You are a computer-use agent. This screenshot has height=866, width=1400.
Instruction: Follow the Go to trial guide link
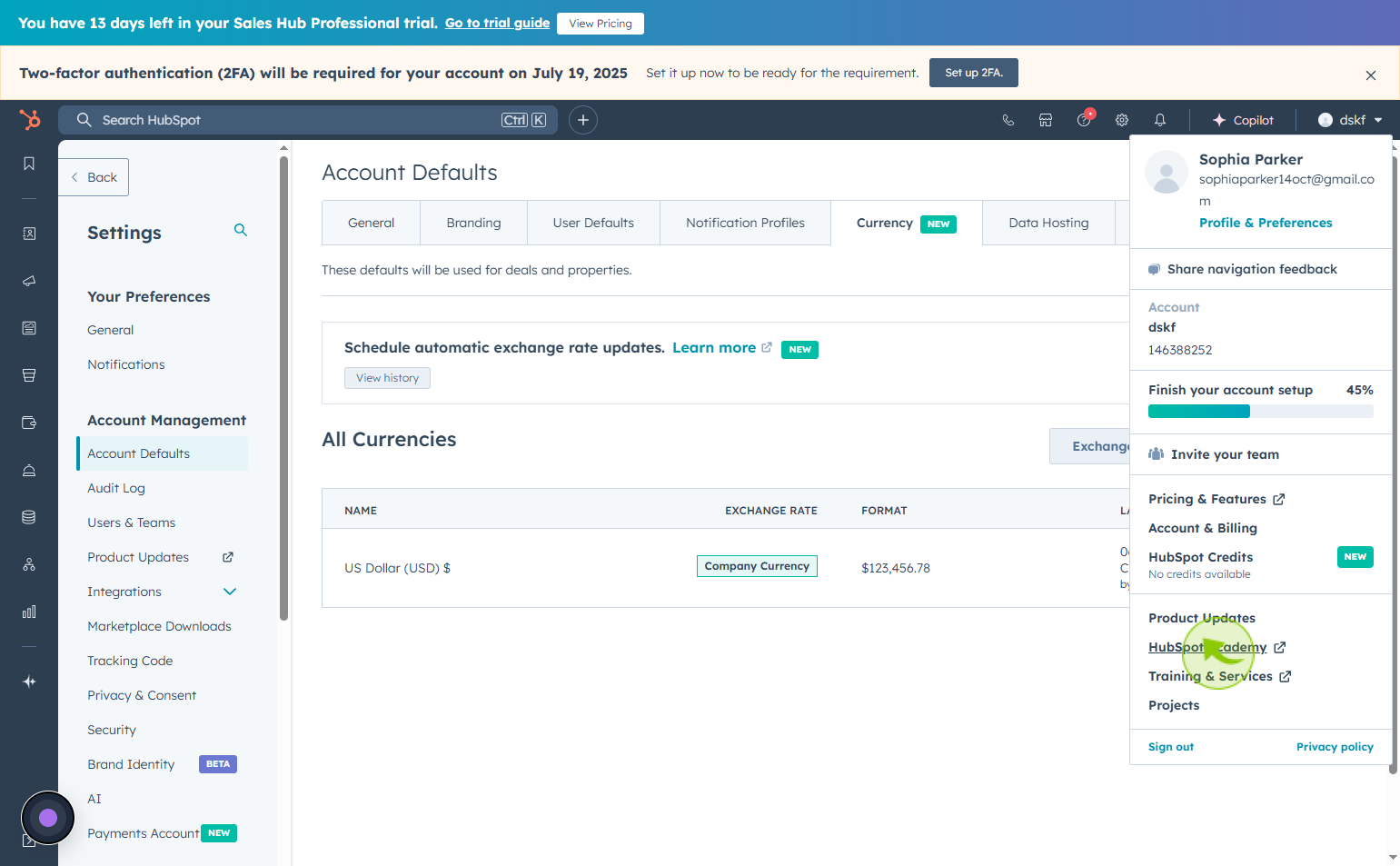click(x=497, y=23)
